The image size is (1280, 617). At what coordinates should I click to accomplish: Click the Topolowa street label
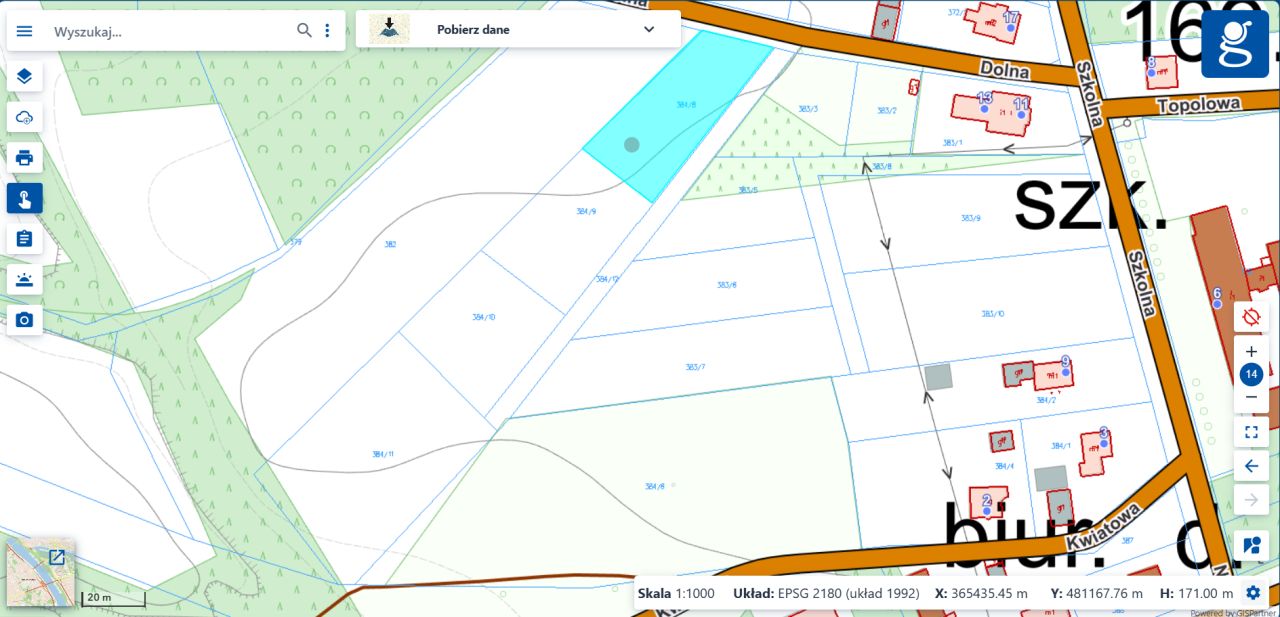click(1198, 104)
